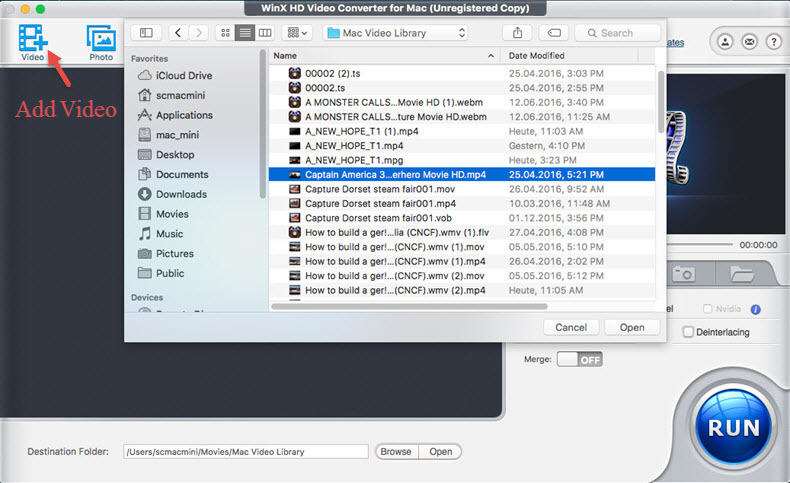Go back in the file dialog
The height and width of the screenshot is (483, 790).
[178, 33]
